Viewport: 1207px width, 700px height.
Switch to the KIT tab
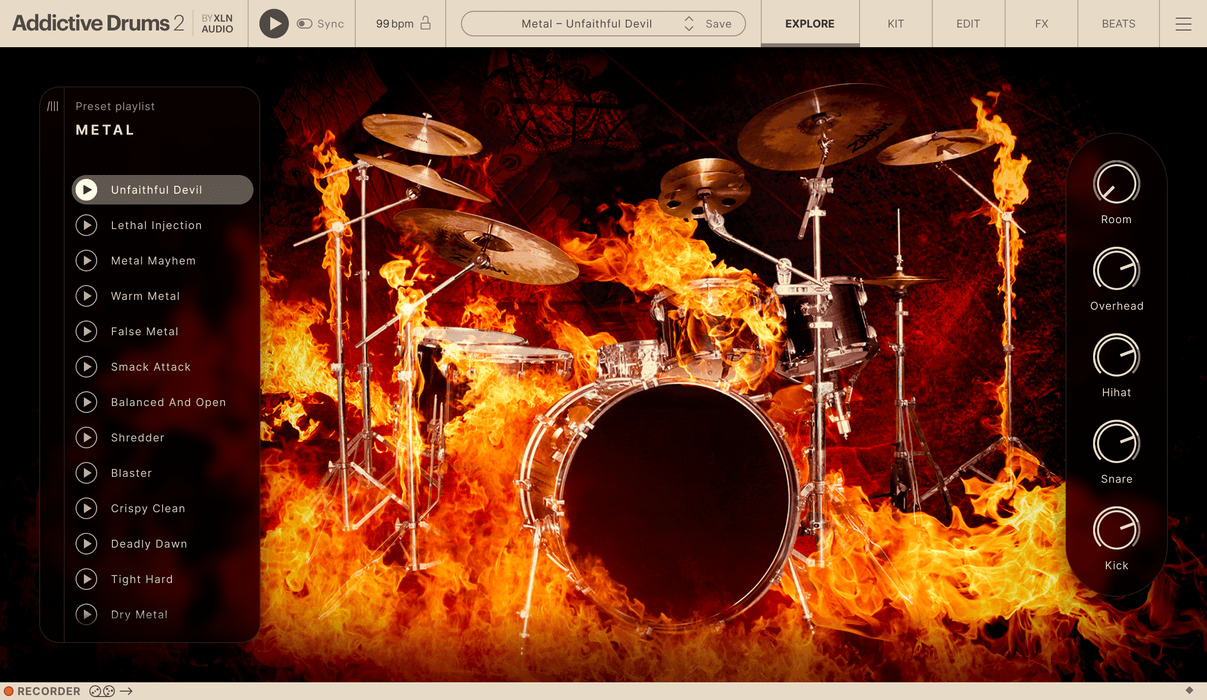click(895, 24)
